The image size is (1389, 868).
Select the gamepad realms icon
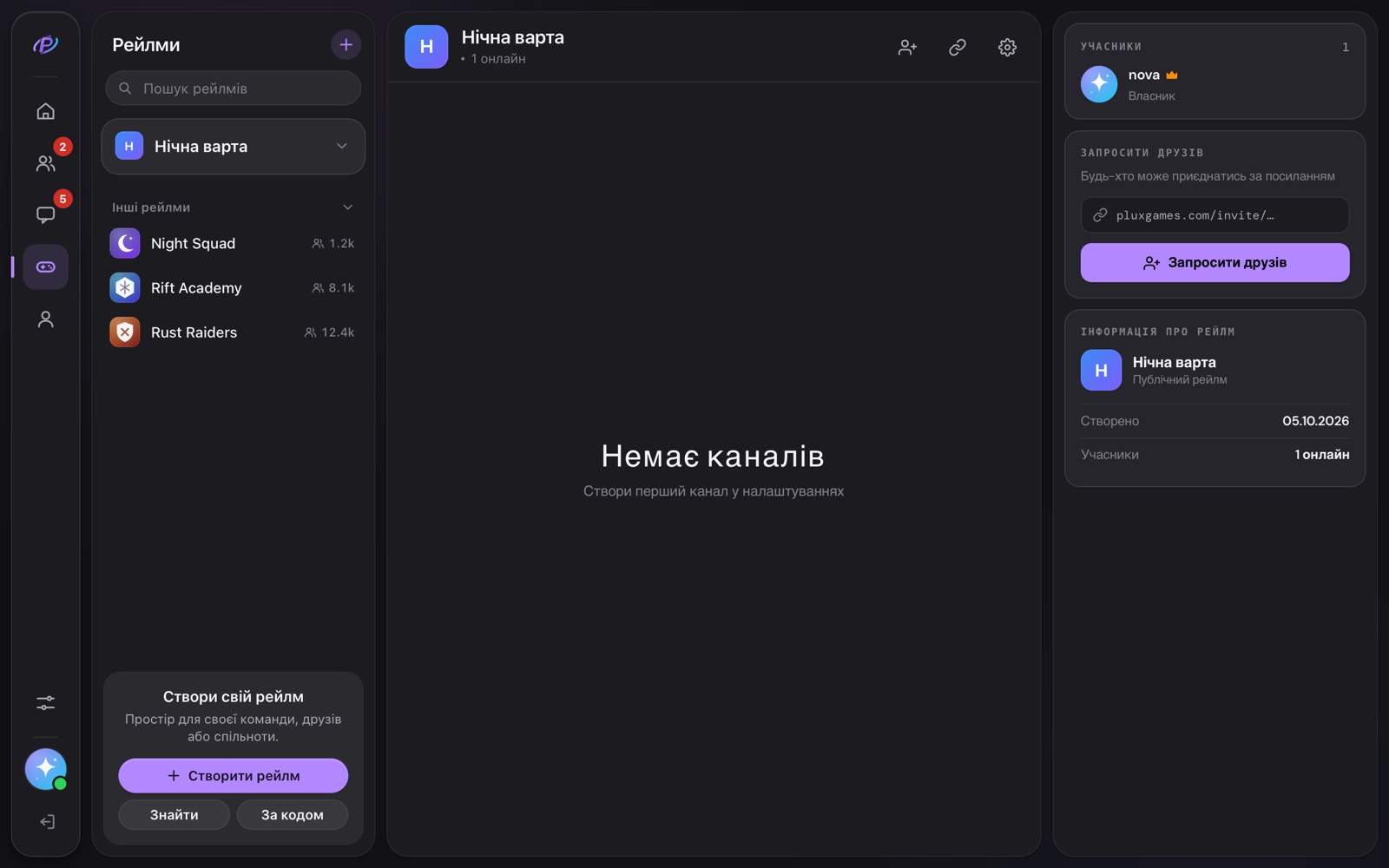[45, 266]
